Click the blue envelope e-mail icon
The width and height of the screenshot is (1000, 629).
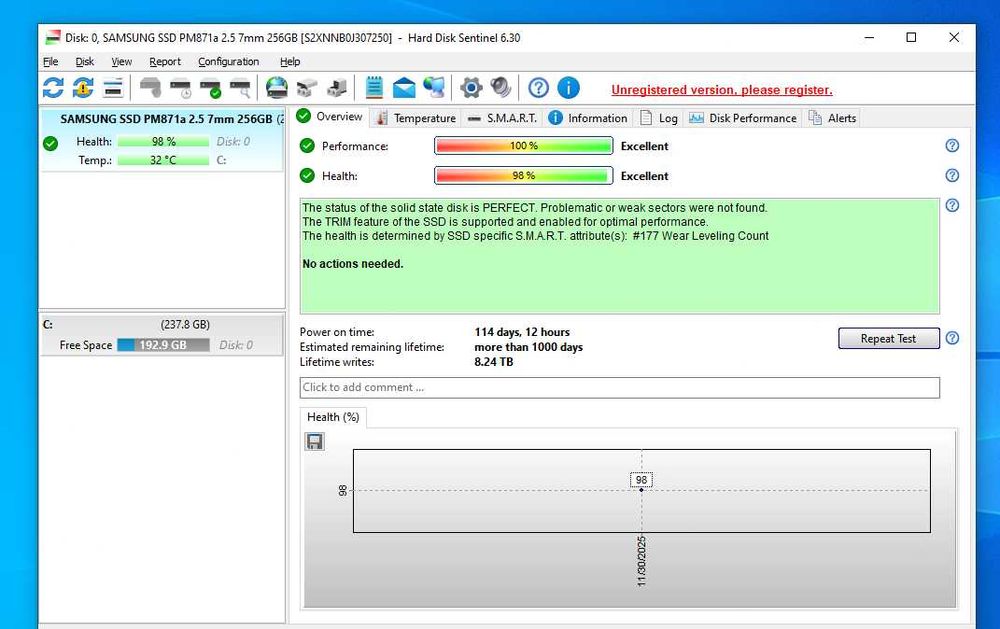pyautogui.click(x=404, y=87)
